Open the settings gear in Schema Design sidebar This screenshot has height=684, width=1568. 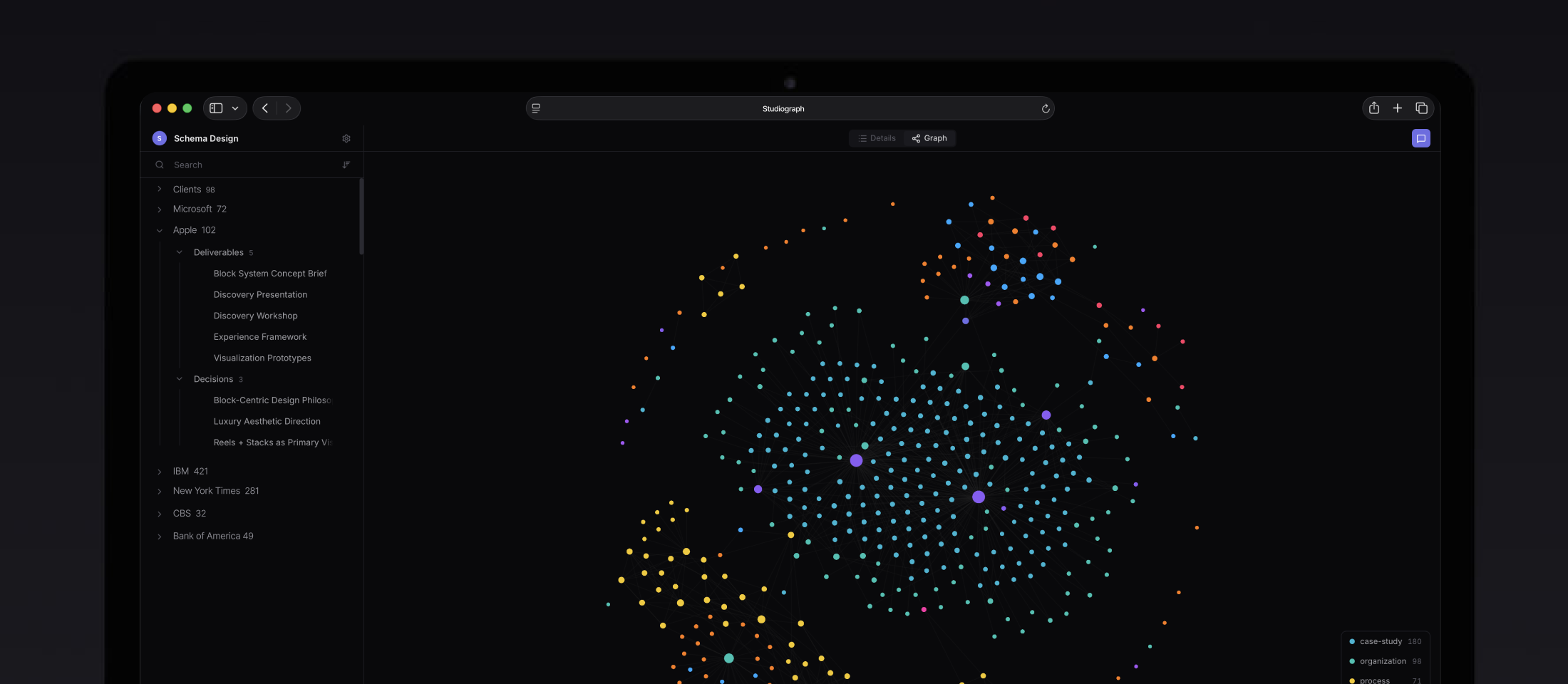click(346, 138)
